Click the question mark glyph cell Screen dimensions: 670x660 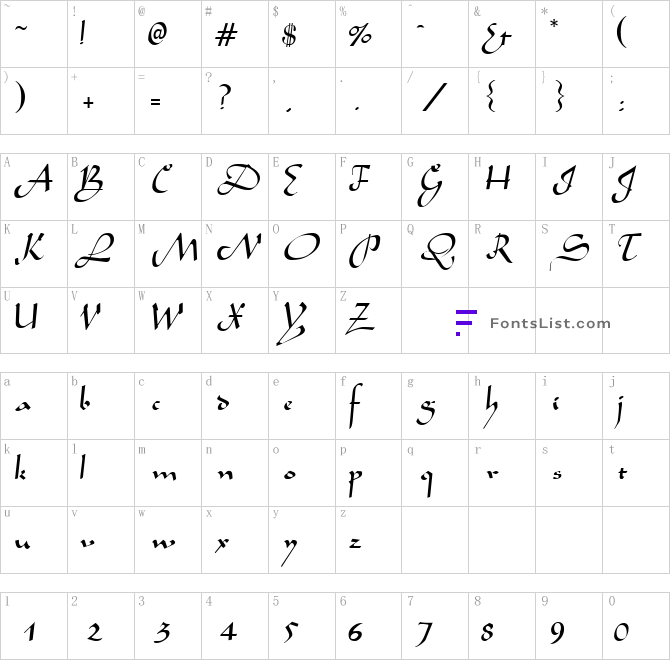(x=235, y=101)
